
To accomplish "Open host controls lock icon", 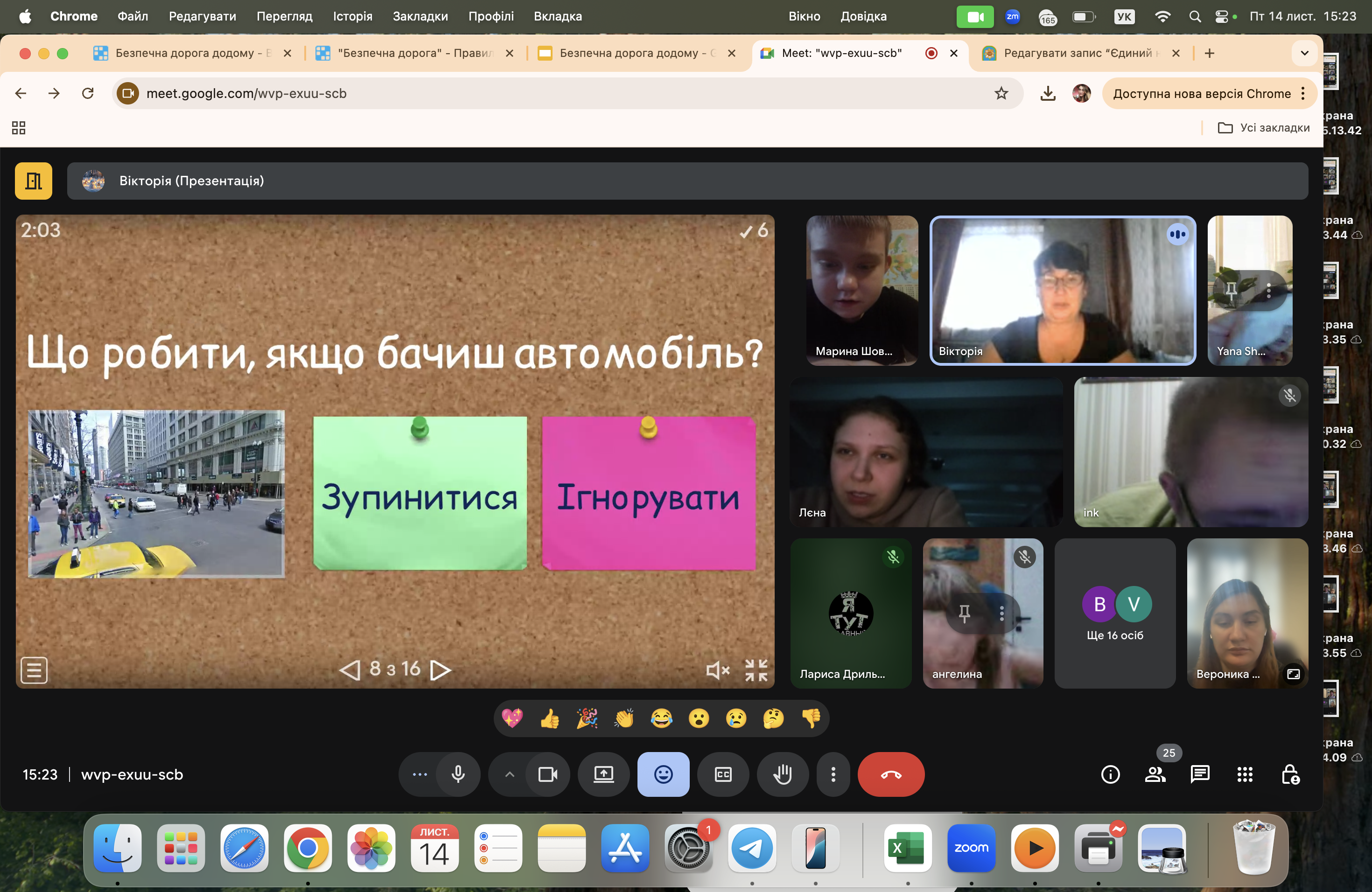I will [x=1289, y=774].
